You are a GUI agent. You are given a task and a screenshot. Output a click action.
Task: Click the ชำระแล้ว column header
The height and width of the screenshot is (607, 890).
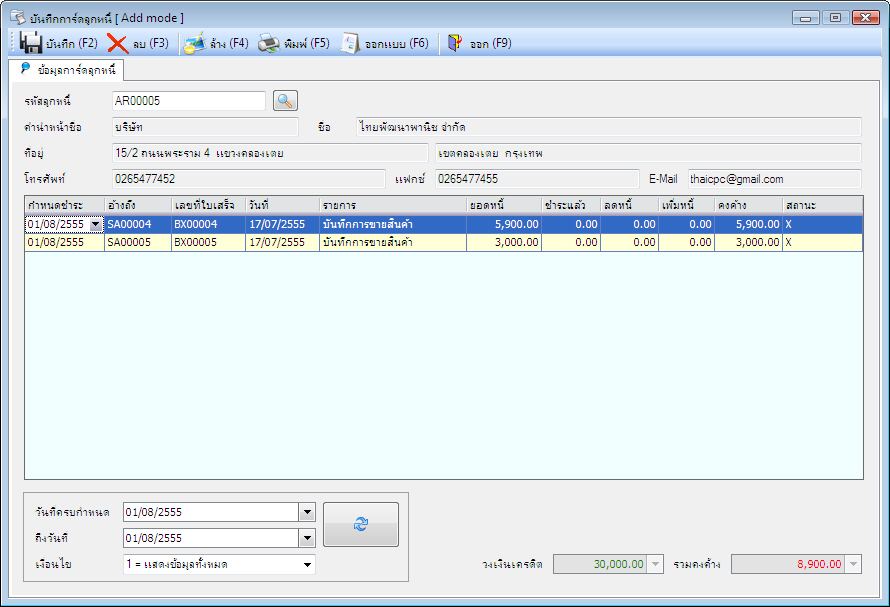coord(571,205)
